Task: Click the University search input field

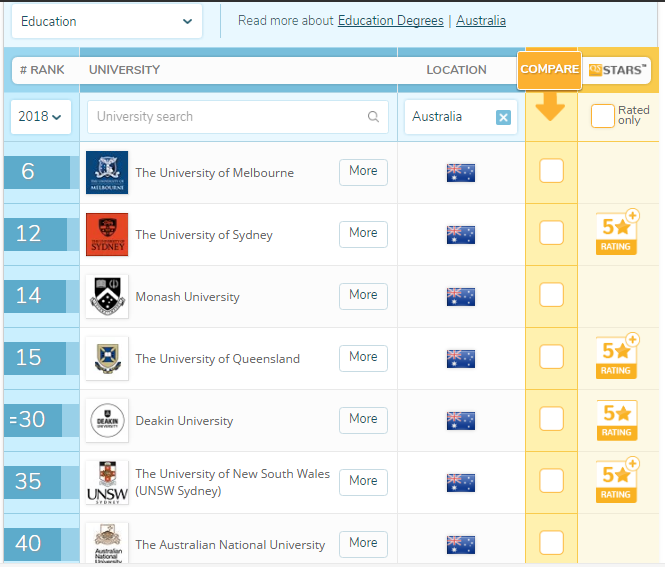Action: pyautogui.click(x=238, y=117)
